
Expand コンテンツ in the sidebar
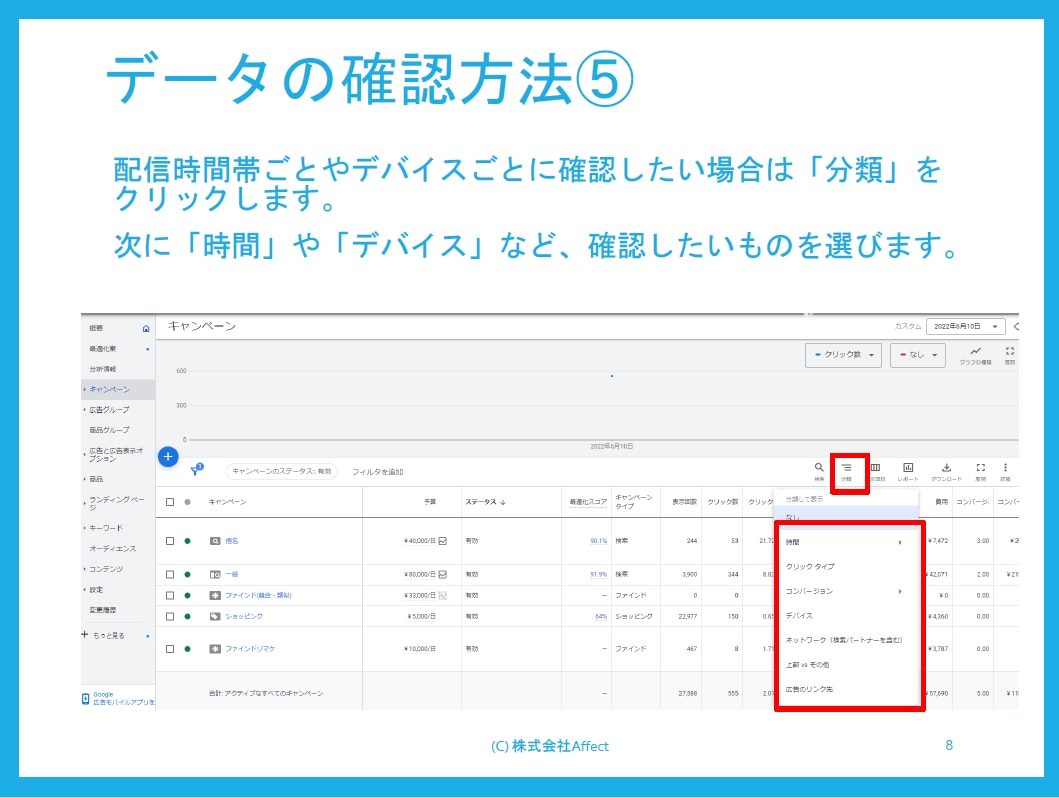84,569
